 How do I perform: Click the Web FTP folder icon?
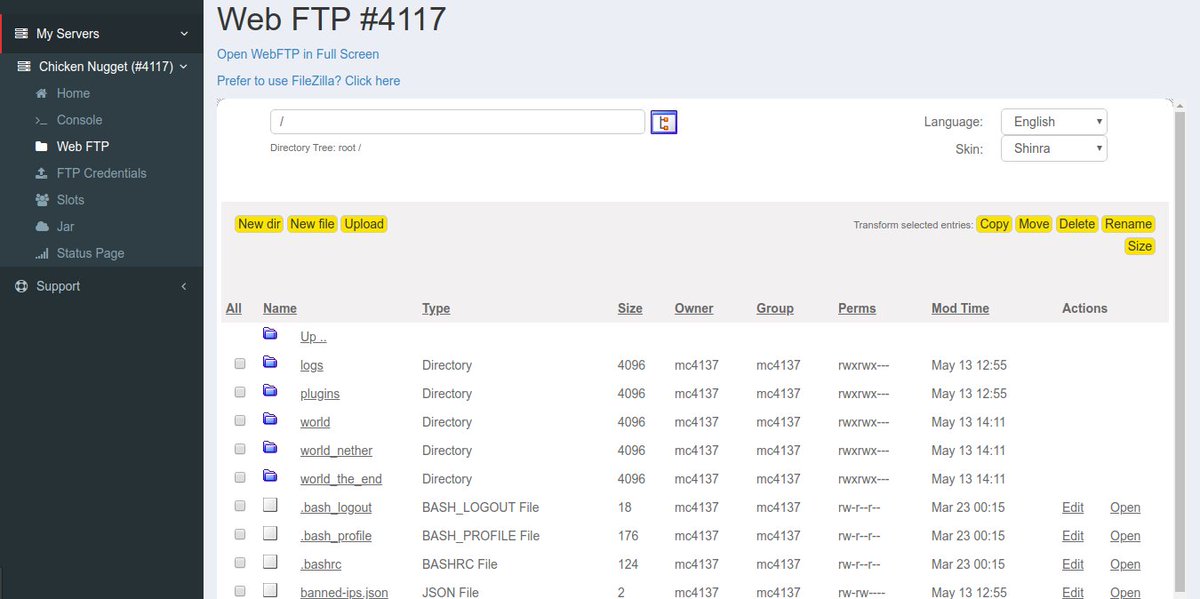[41, 146]
